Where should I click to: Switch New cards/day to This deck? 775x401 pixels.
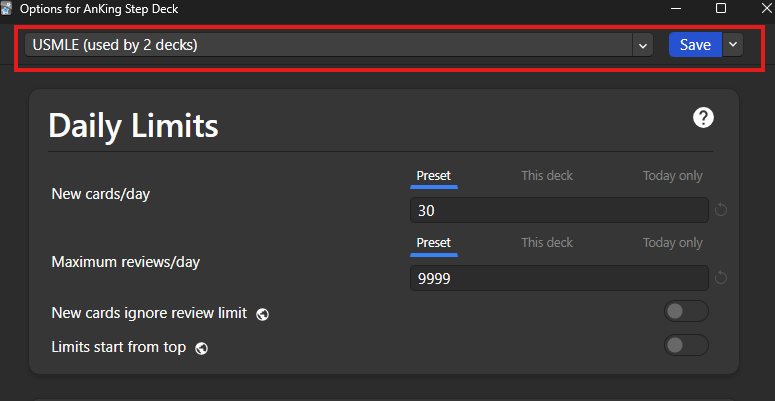coord(547,176)
